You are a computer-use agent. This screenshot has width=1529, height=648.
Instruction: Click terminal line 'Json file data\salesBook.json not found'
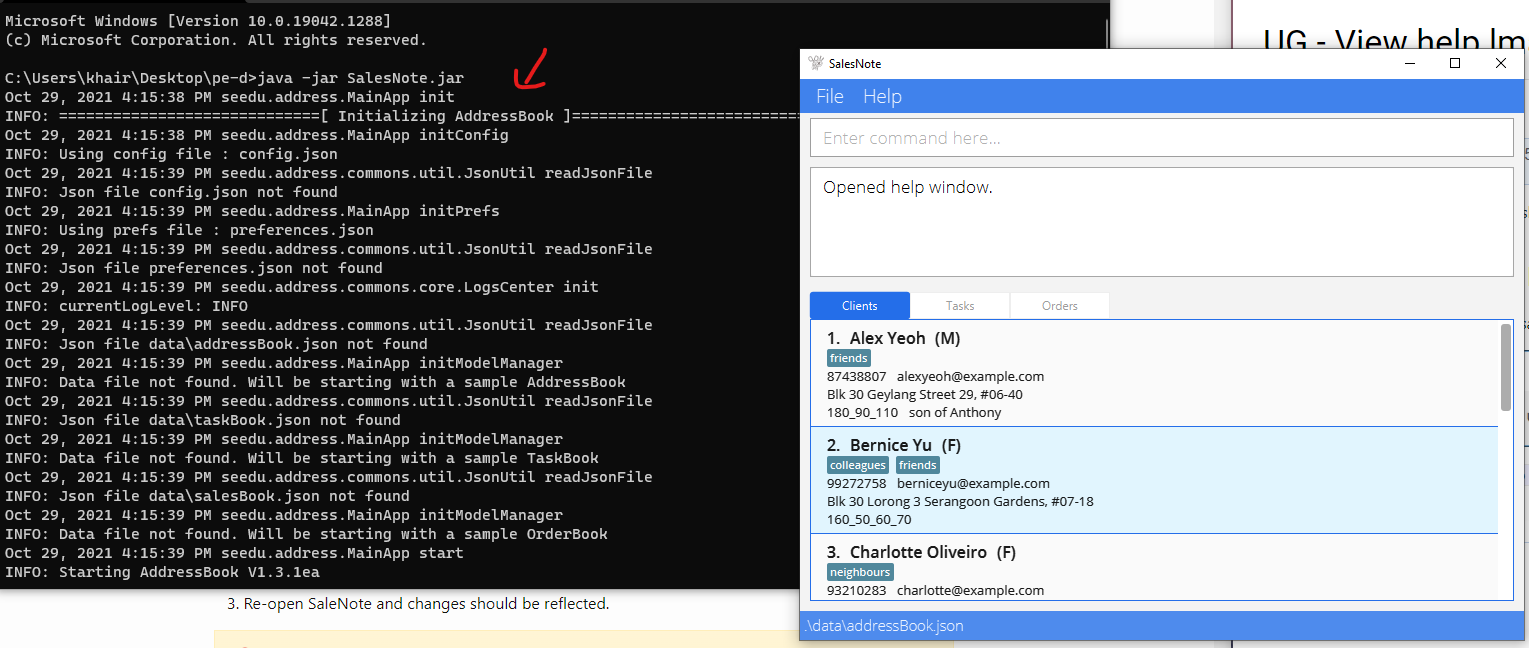click(x=234, y=496)
